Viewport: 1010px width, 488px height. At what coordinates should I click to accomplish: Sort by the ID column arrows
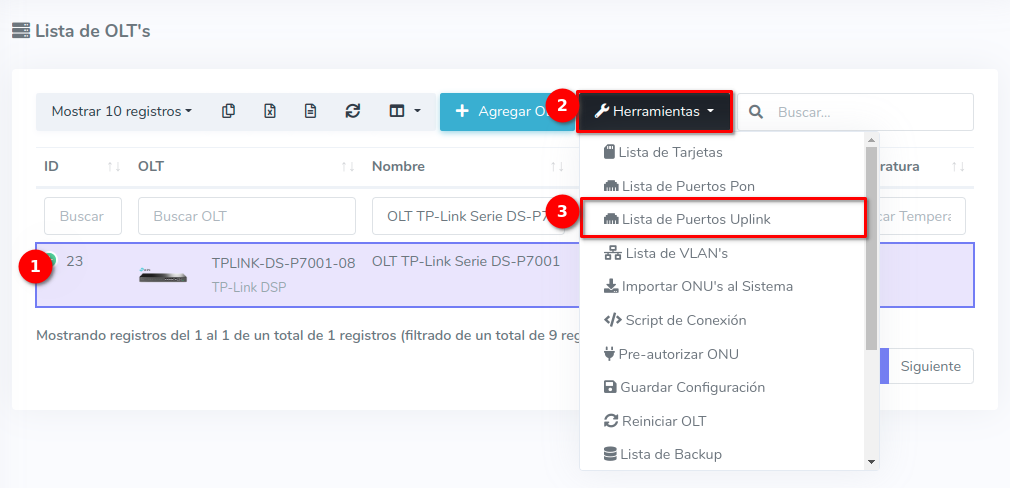(x=113, y=167)
